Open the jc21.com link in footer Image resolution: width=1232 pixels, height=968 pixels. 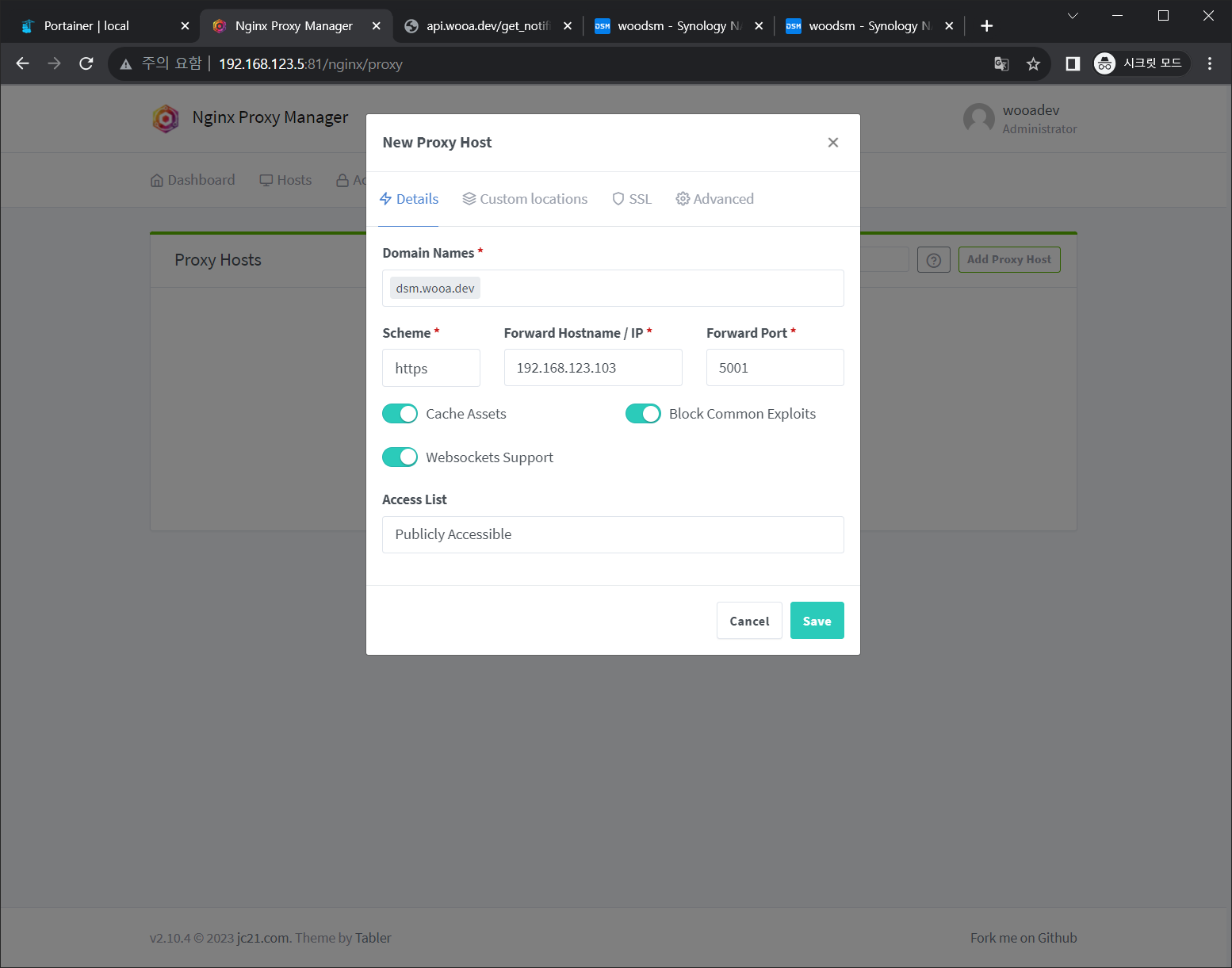pos(262,938)
